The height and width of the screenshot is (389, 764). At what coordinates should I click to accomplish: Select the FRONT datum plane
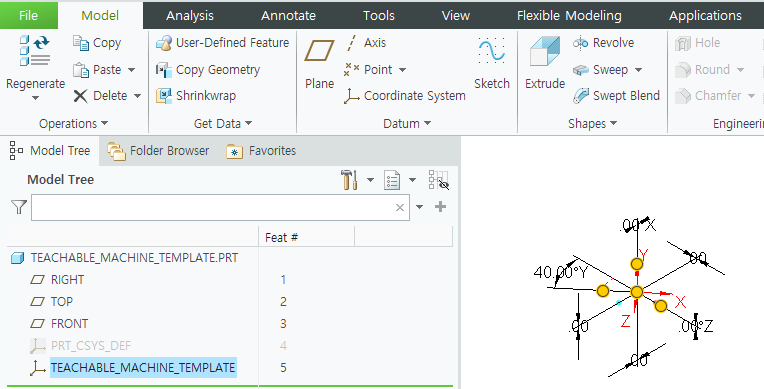59,324
